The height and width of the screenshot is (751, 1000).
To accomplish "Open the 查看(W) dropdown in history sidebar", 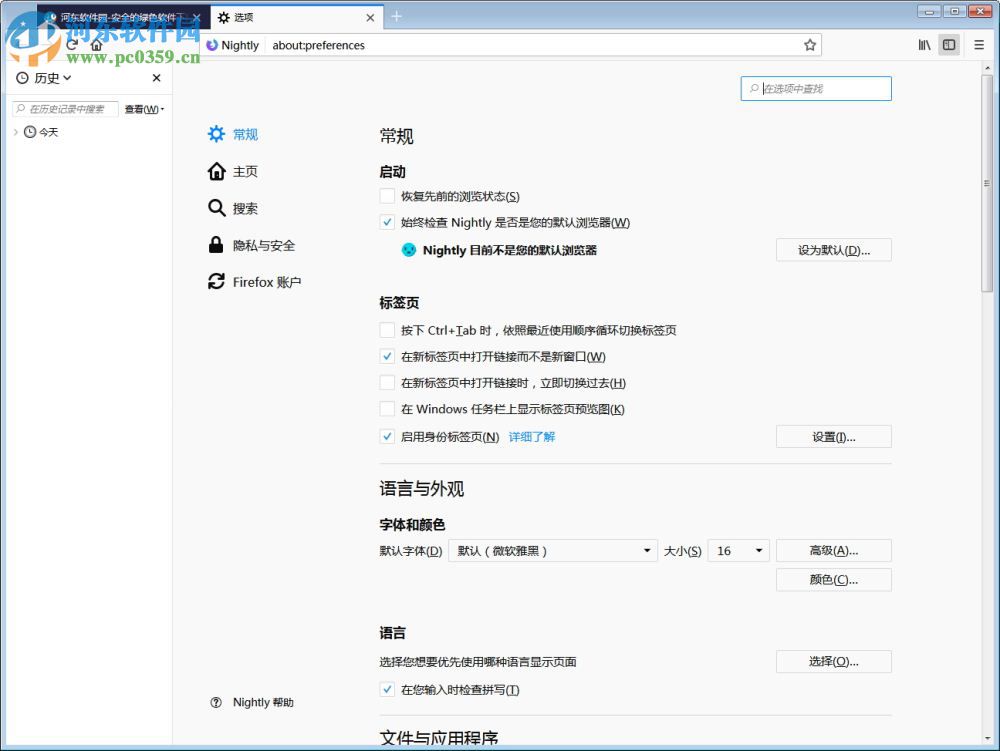I will point(142,108).
